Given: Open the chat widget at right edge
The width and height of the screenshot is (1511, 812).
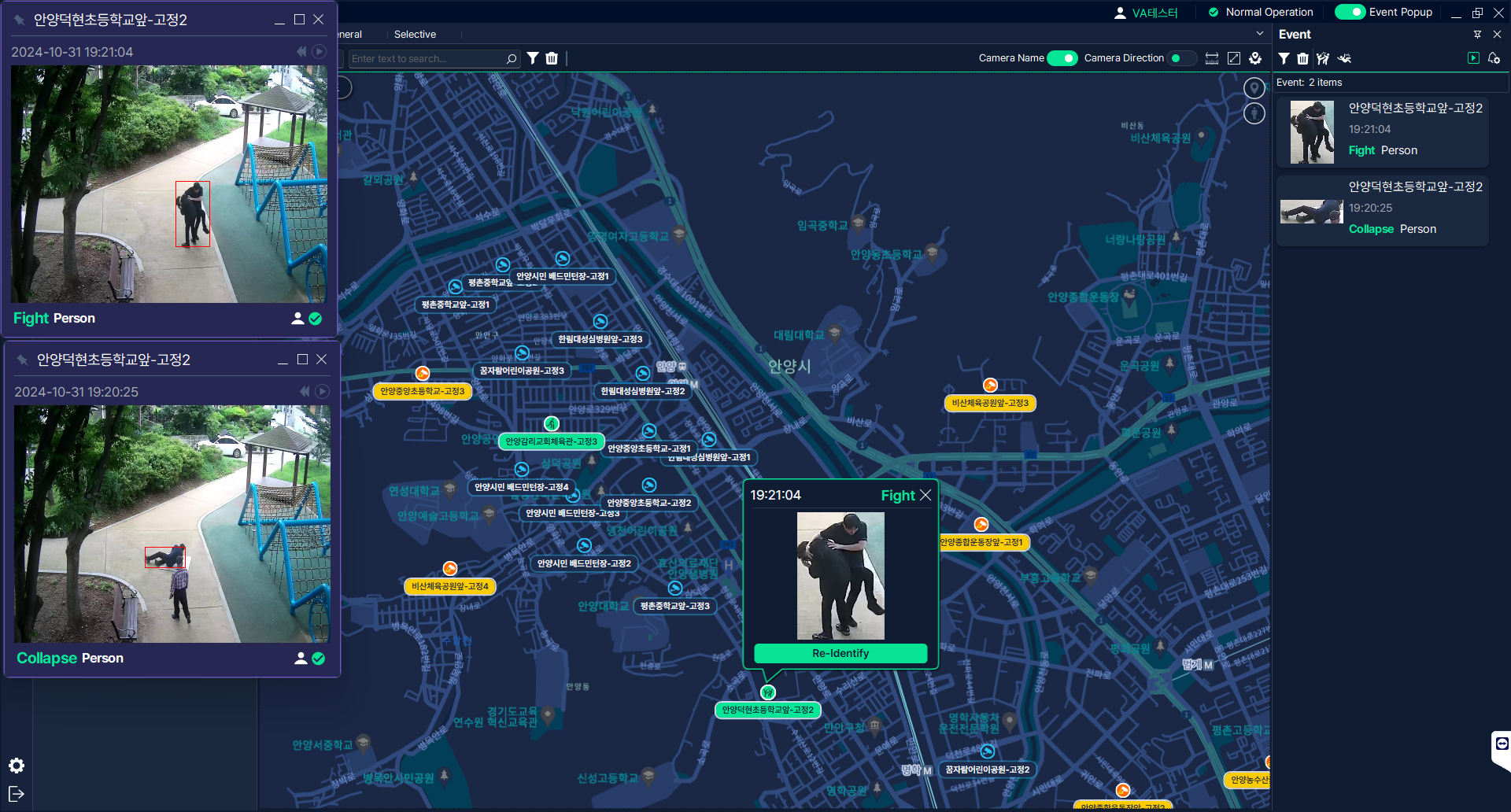Looking at the screenshot, I should point(1502,744).
